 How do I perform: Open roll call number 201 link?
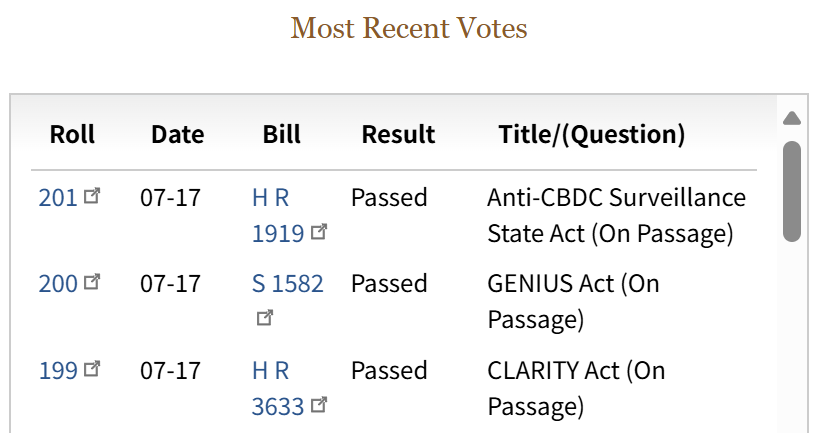(x=58, y=197)
